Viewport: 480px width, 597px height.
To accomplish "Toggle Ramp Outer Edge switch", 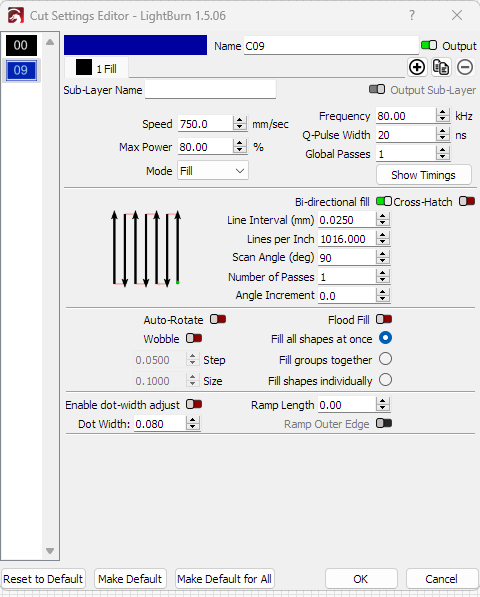I will pyautogui.click(x=384, y=423).
